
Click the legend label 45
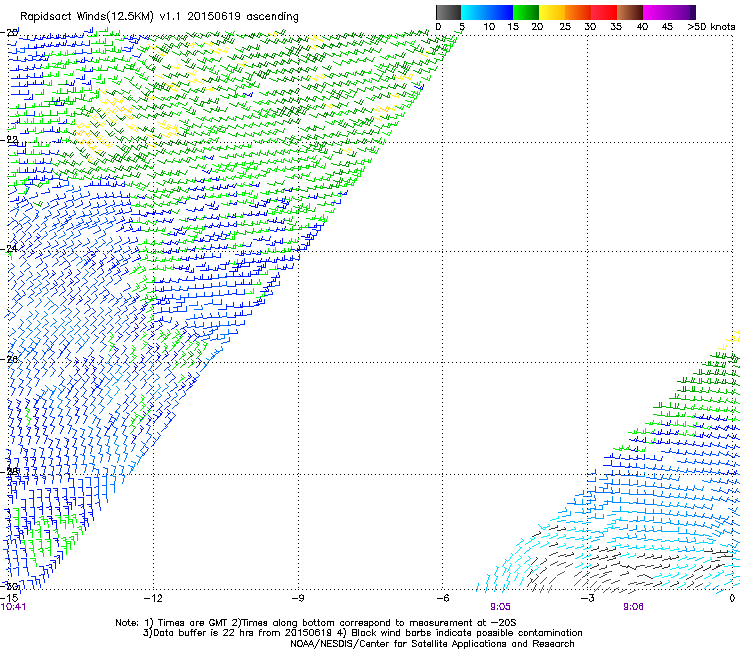(667, 27)
